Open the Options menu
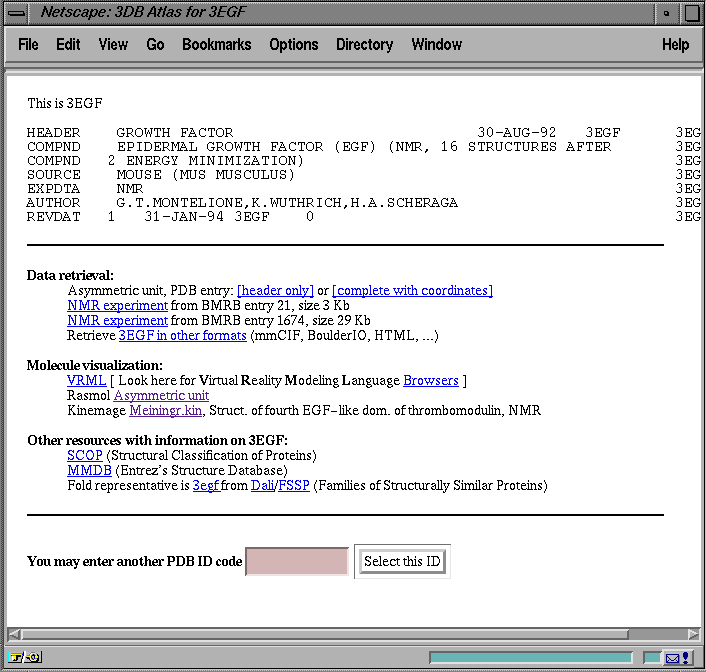Image resolution: width=706 pixels, height=672 pixels. (294, 44)
